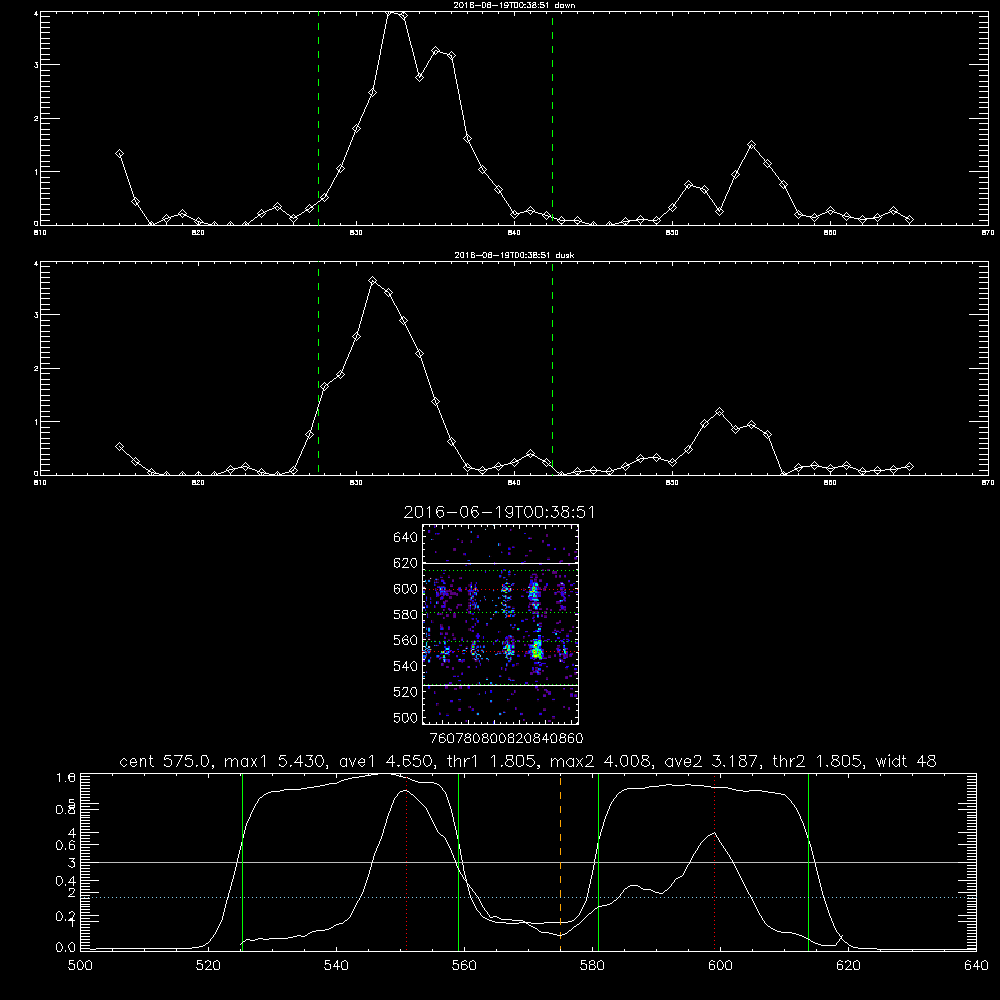Click the right green dashed line in the dusk plot
The height and width of the screenshot is (1000, 1000).
coord(552,369)
